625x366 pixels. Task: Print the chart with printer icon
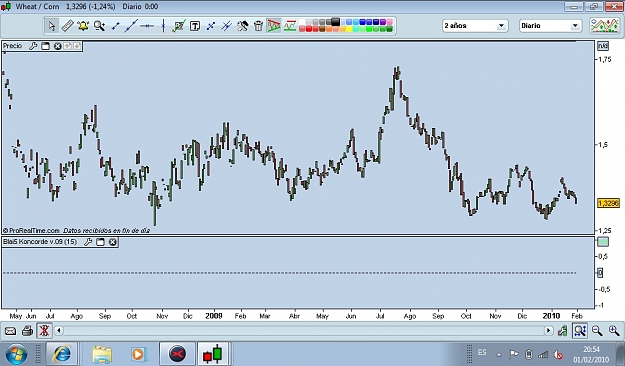pyautogui.click(x=27, y=331)
